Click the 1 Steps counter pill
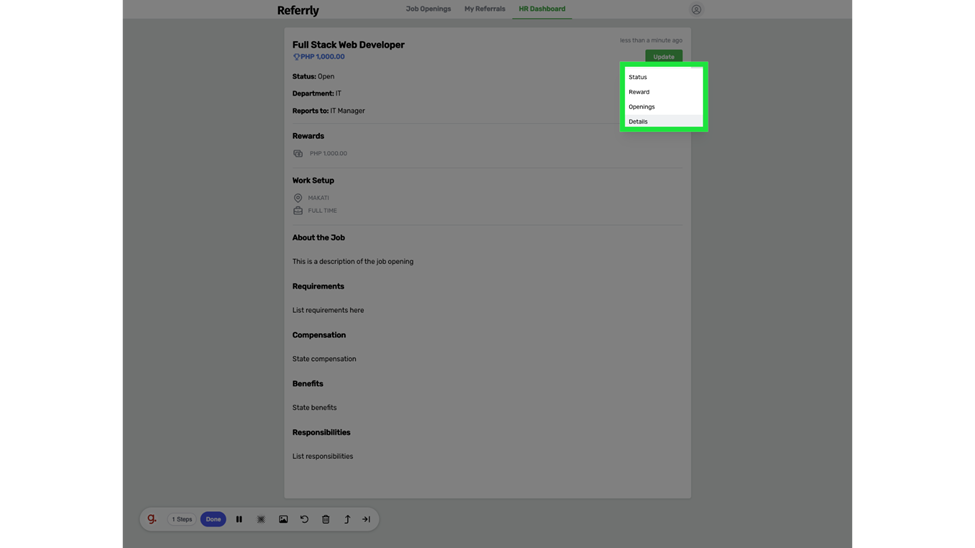This screenshot has height=548, width=975. tap(182, 519)
